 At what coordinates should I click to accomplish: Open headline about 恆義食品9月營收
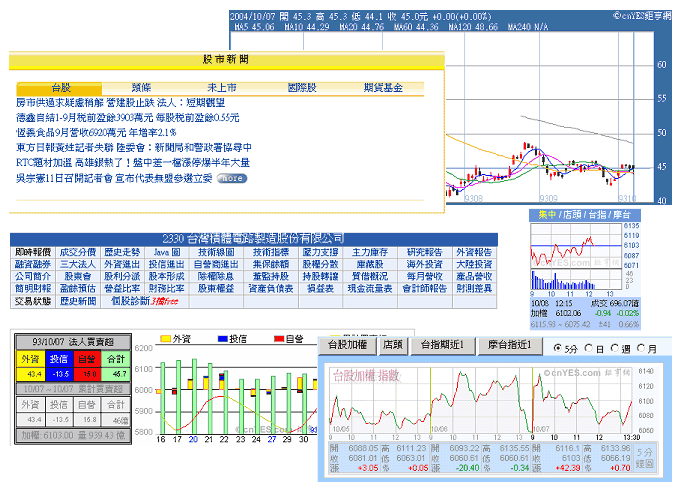tap(96, 133)
